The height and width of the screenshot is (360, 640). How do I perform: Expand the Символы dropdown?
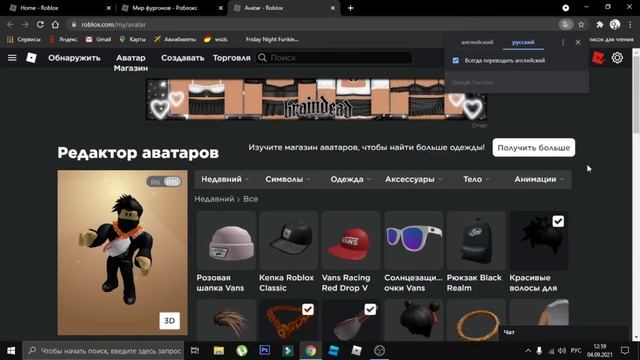point(288,179)
